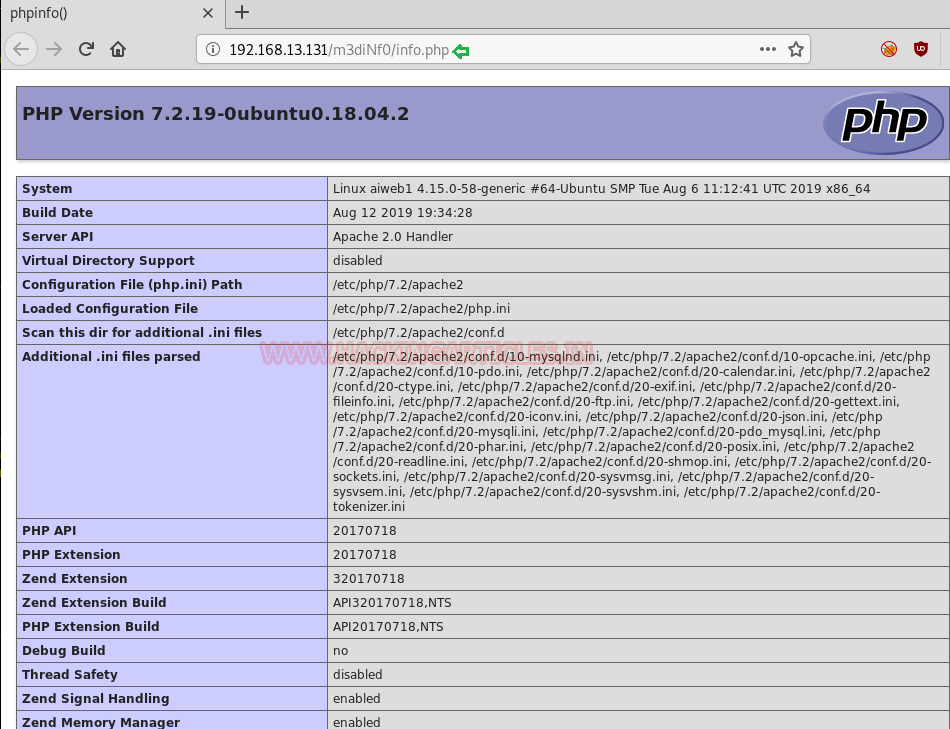Bookmark this page with the star
Screen dimensions: 950x729
pyautogui.click(x=796, y=49)
